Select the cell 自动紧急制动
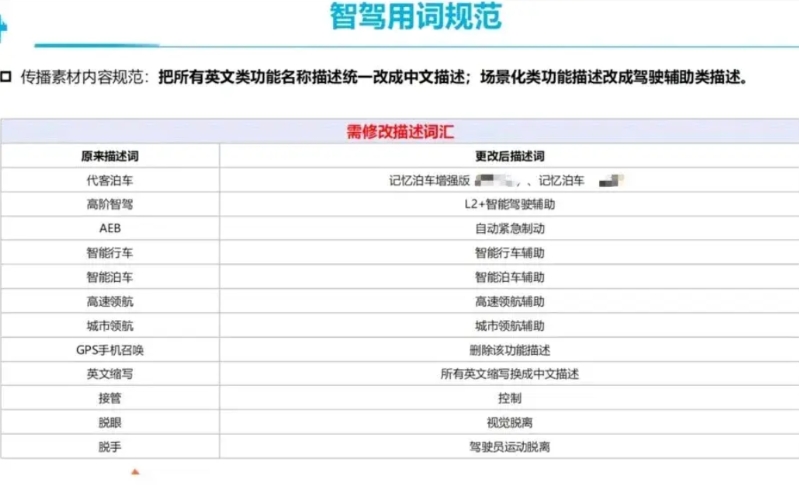The width and height of the screenshot is (799, 487). [x=510, y=228]
